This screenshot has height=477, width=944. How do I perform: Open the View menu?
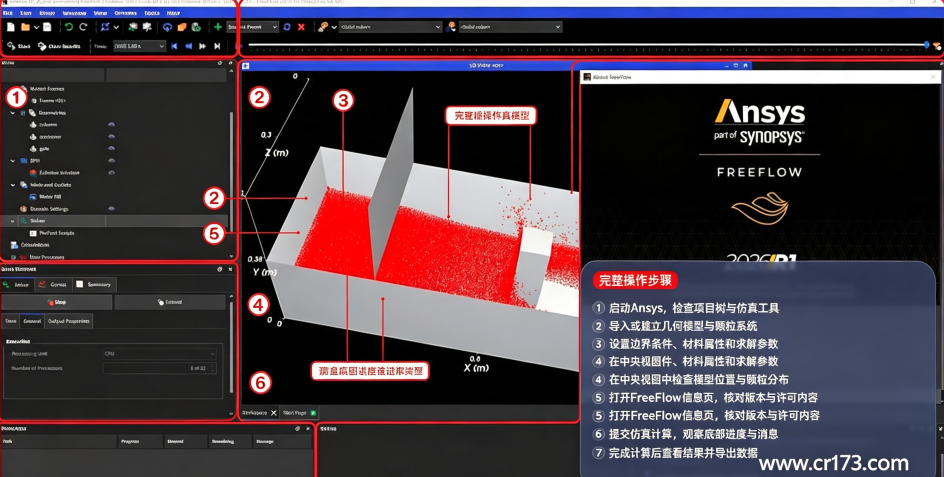click(x=100, y=13)
